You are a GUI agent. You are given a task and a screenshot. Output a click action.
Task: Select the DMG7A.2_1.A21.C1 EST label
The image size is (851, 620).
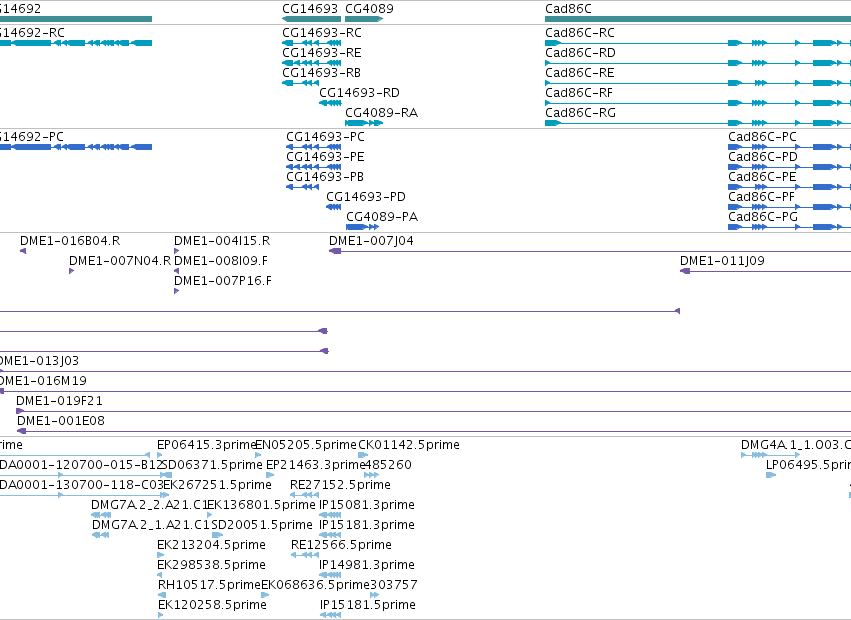click(x=151, y=526)
